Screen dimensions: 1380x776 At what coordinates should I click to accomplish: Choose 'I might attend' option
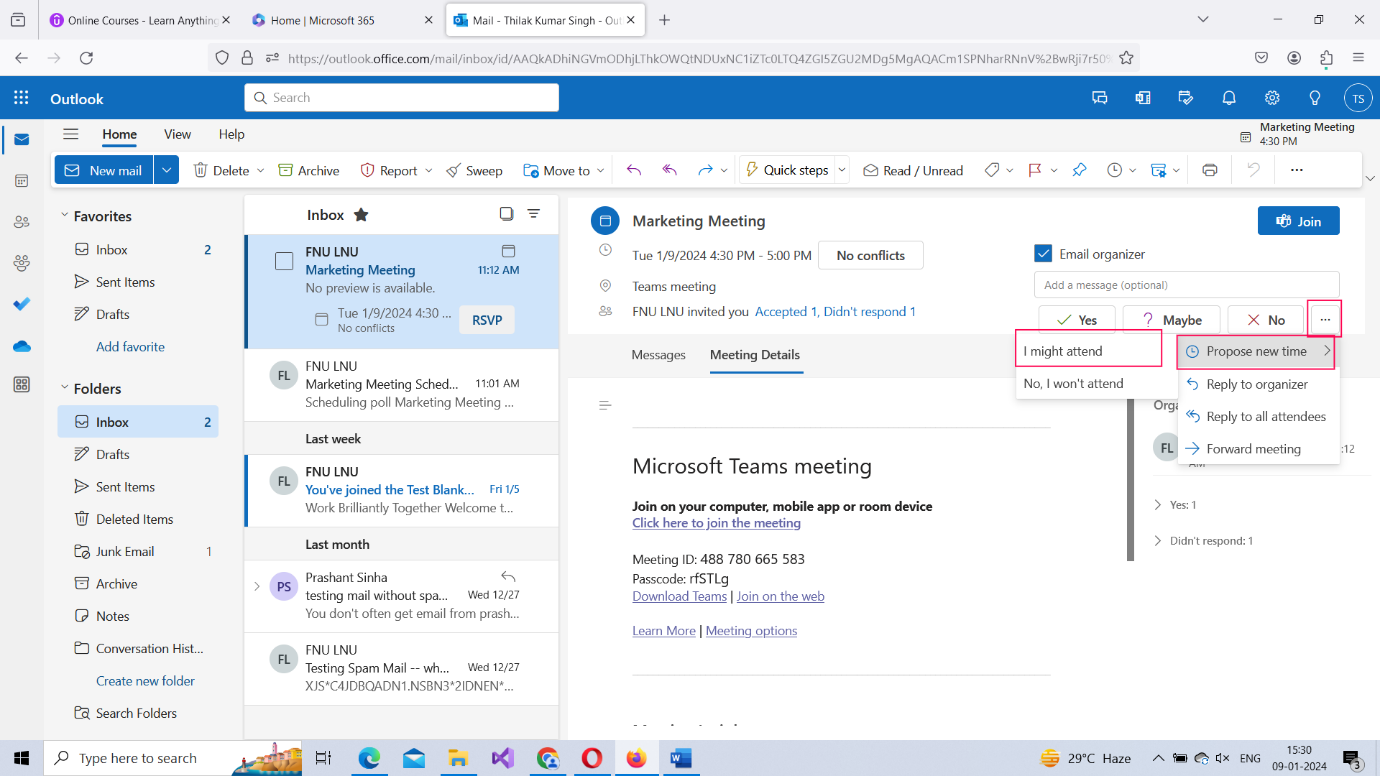coord(1088,351)
